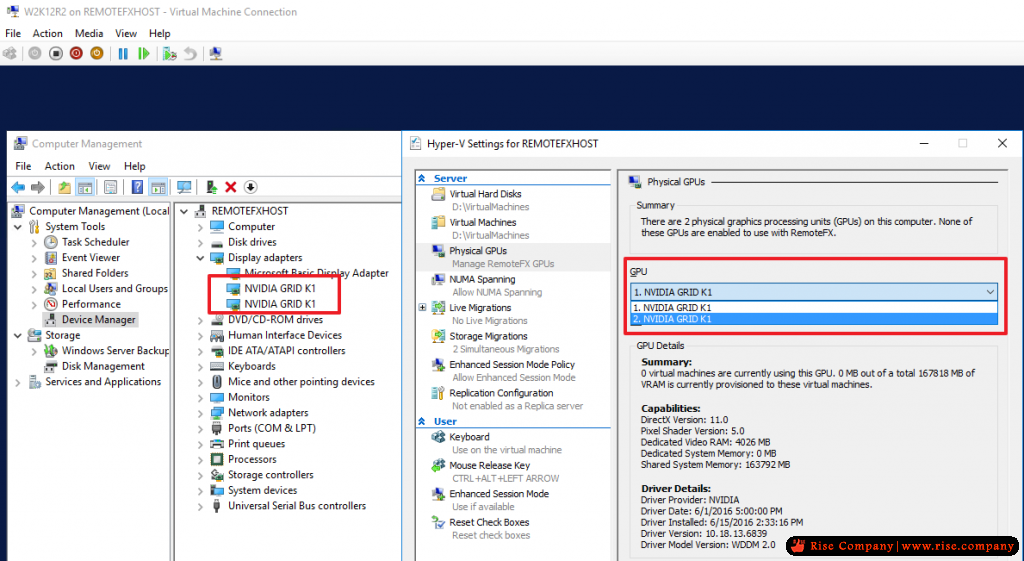This screenshot has height=561, width=1024.
Task: Collapse the Server section in Hyper-V Settings
Action: coord(423,178)
